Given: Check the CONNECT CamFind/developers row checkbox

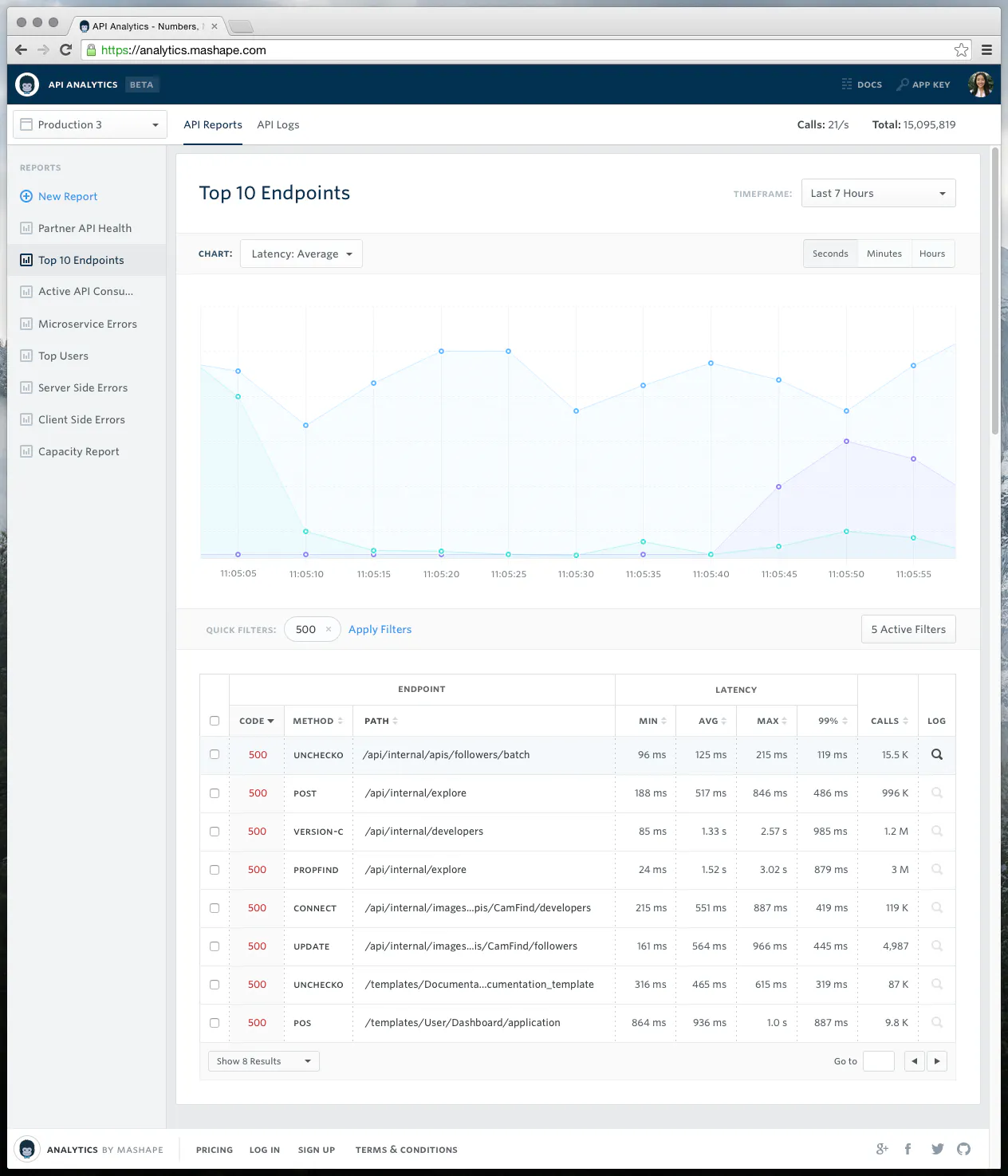Looking at the screenshot, I should click(215, 908).
